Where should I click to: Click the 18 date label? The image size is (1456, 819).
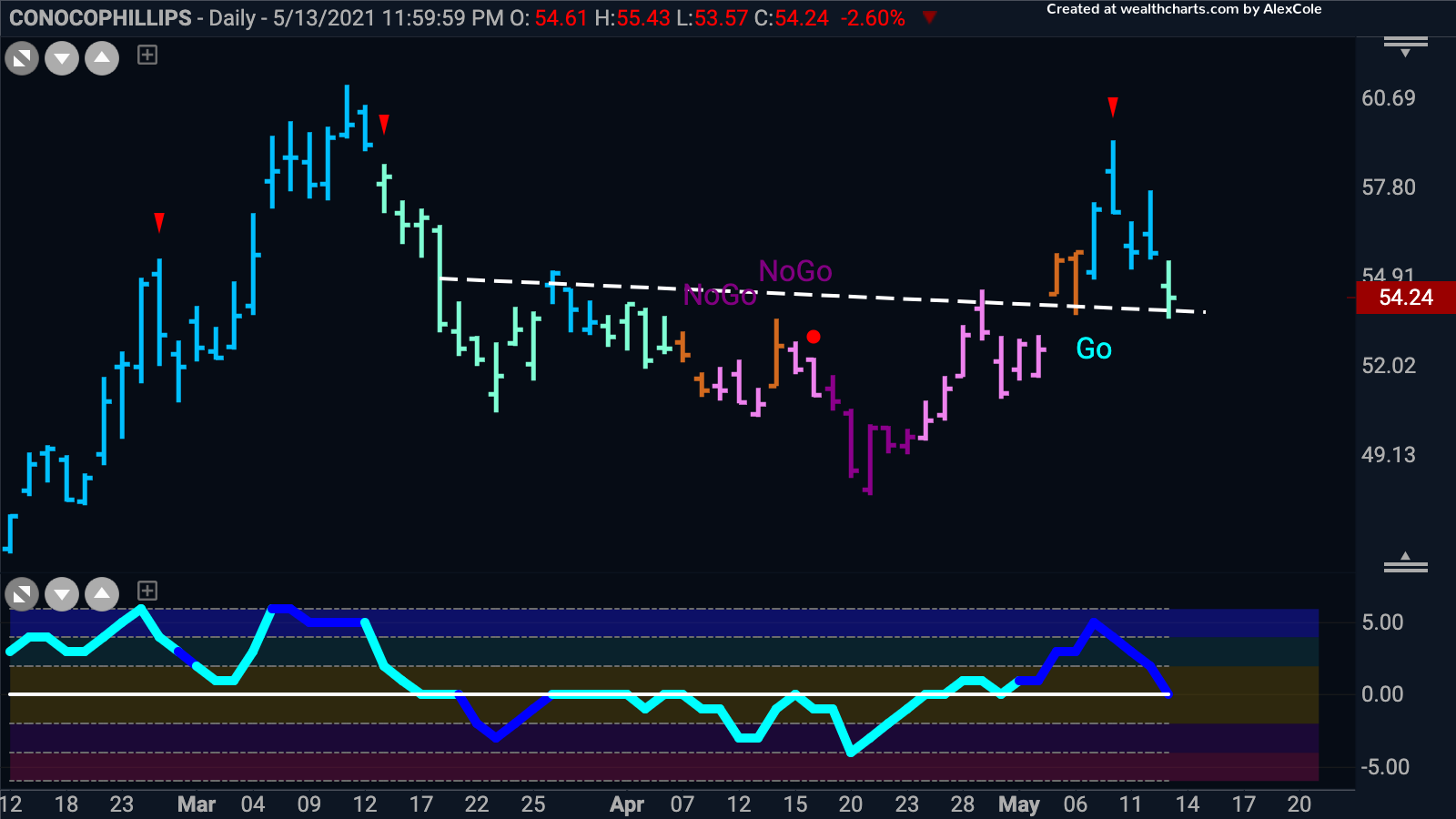[66, 804]
